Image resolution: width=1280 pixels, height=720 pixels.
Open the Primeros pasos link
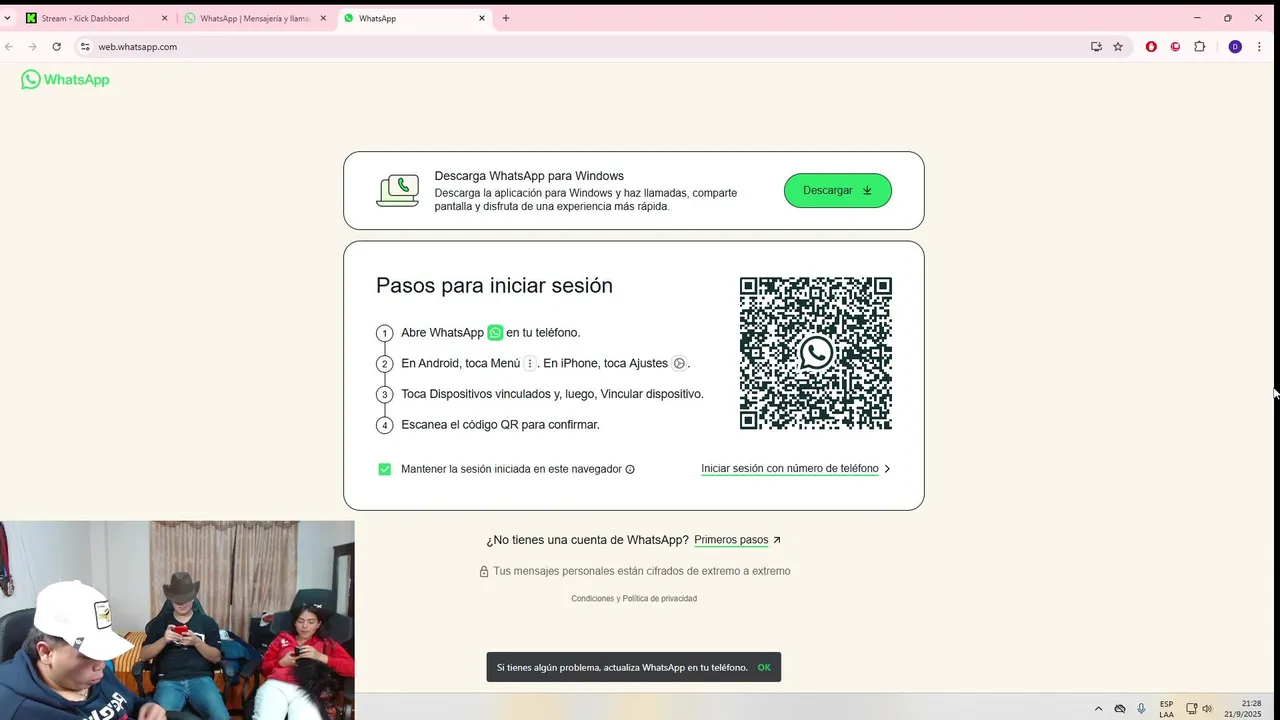coord(731,540)
